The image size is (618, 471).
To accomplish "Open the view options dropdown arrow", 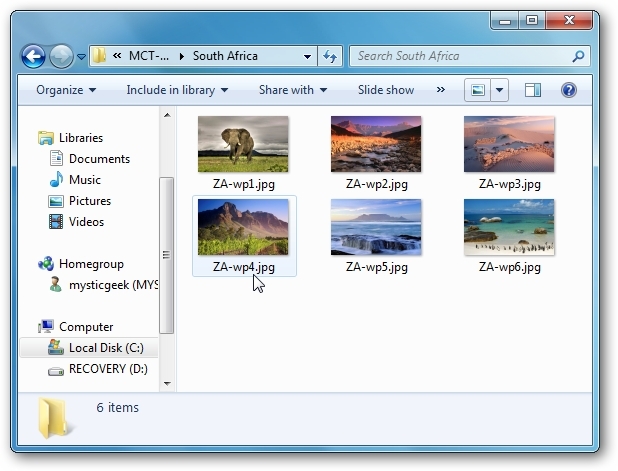I will point(499,90).
